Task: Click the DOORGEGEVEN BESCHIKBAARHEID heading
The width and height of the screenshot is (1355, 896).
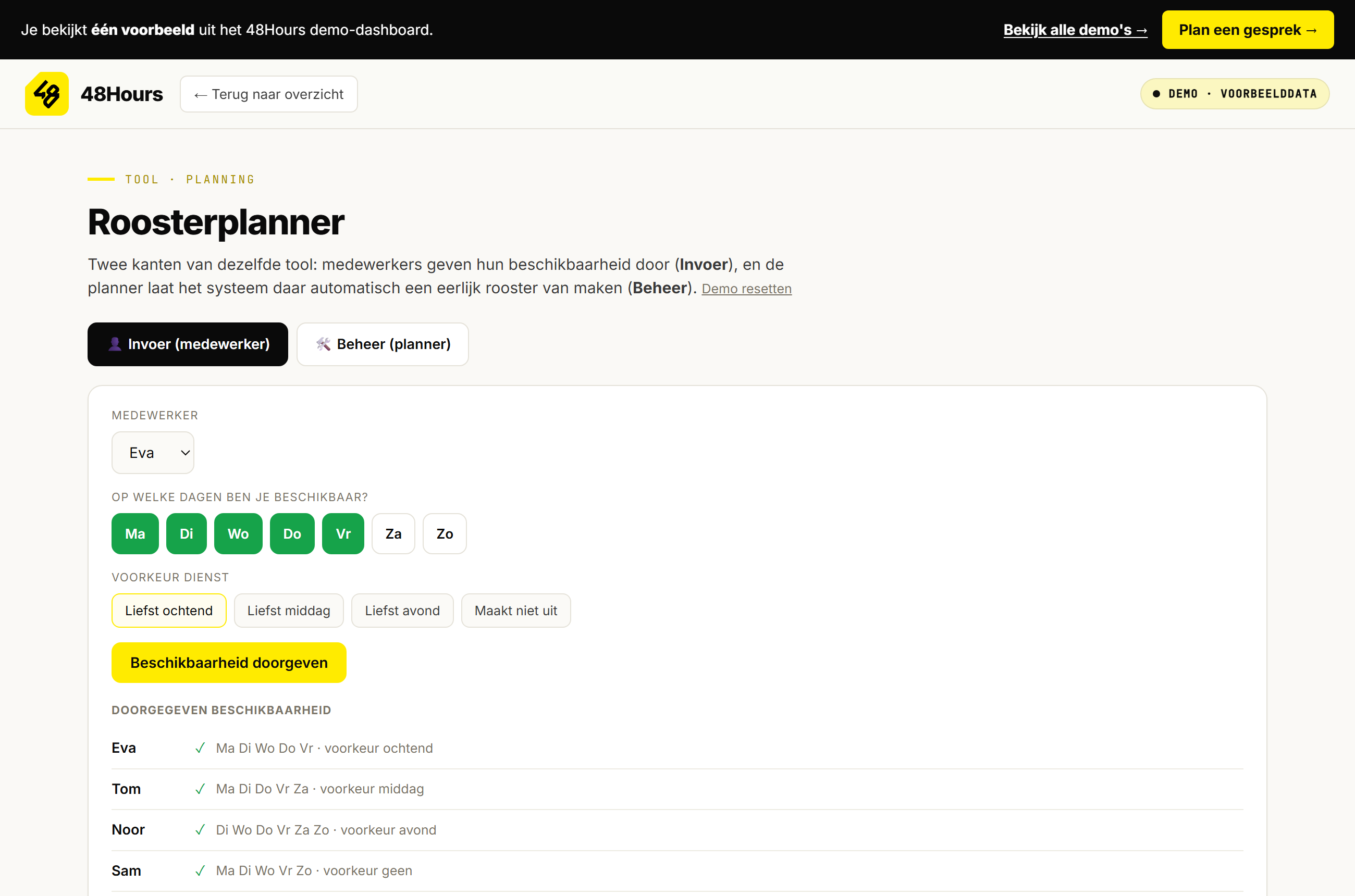Action: pyautogui.click(x=221, y=710)
